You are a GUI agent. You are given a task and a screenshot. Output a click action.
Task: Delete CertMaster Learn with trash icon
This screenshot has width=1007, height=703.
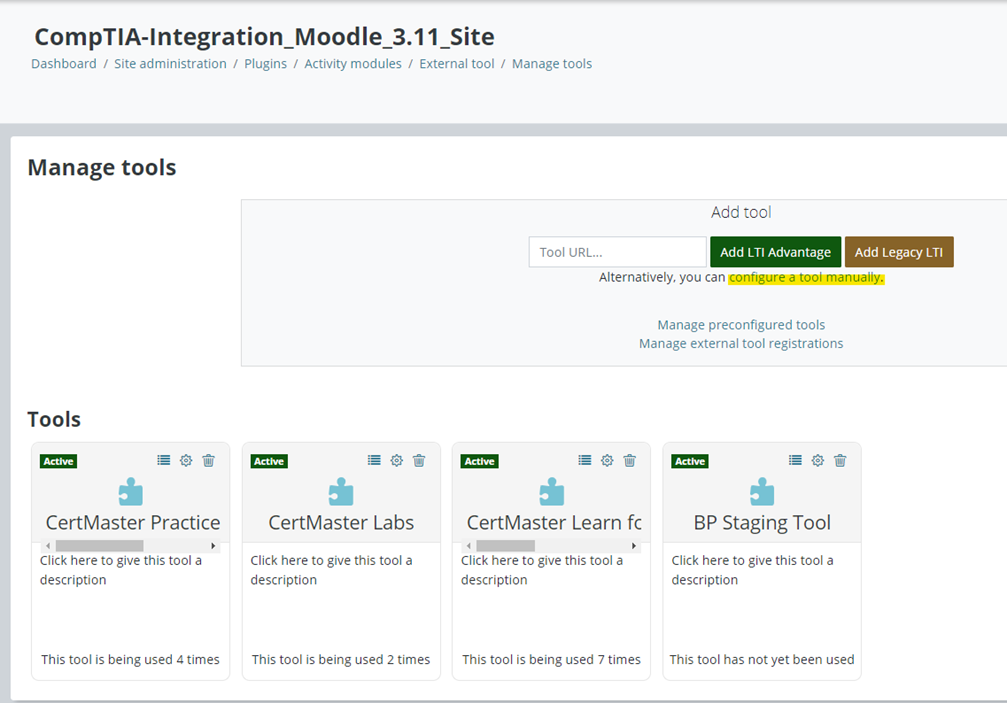point(630,460)
